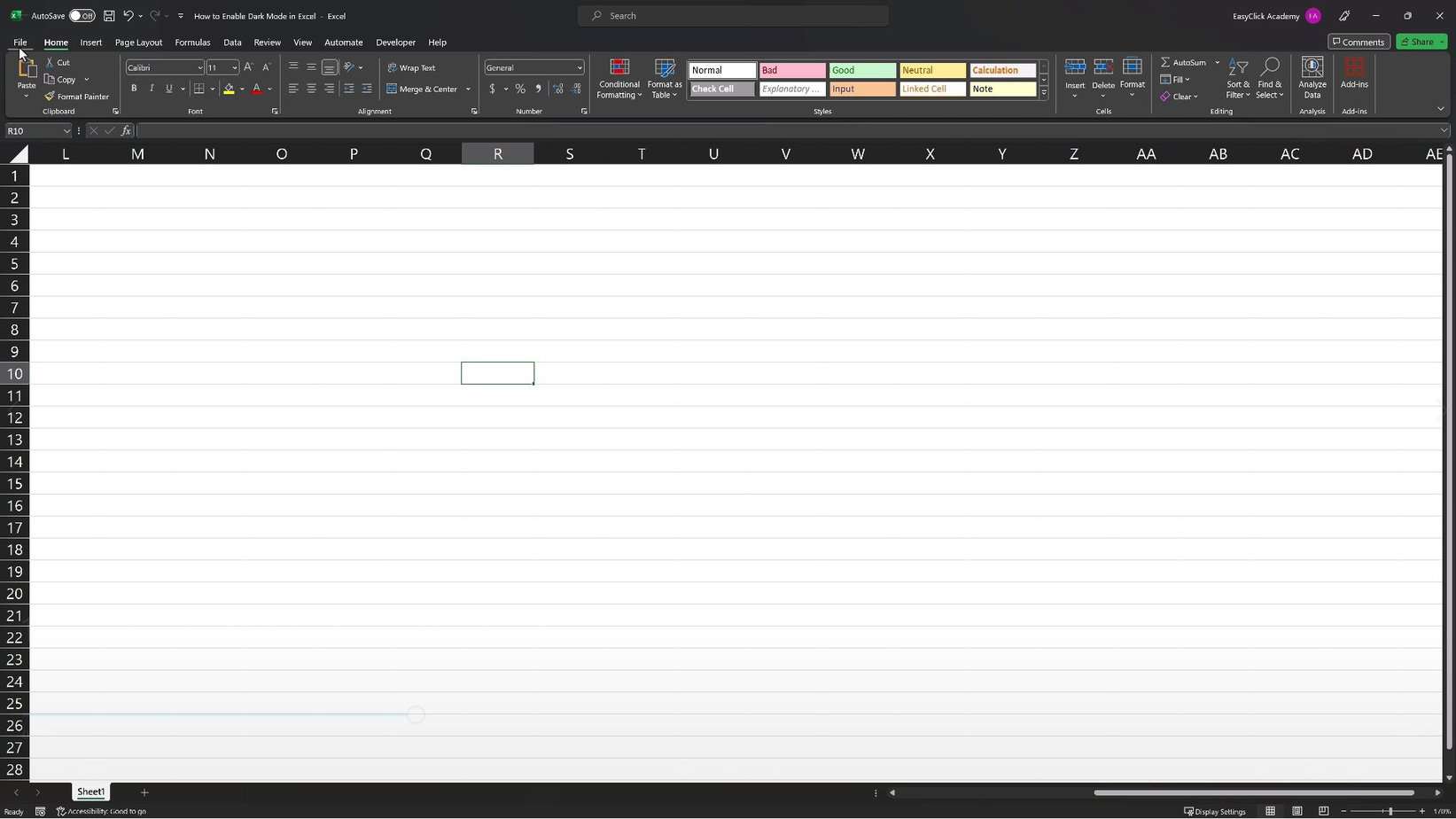The image size is (1456, 819).
Task: Expand the General number format dropdown
Action: (x=579, y=67)
